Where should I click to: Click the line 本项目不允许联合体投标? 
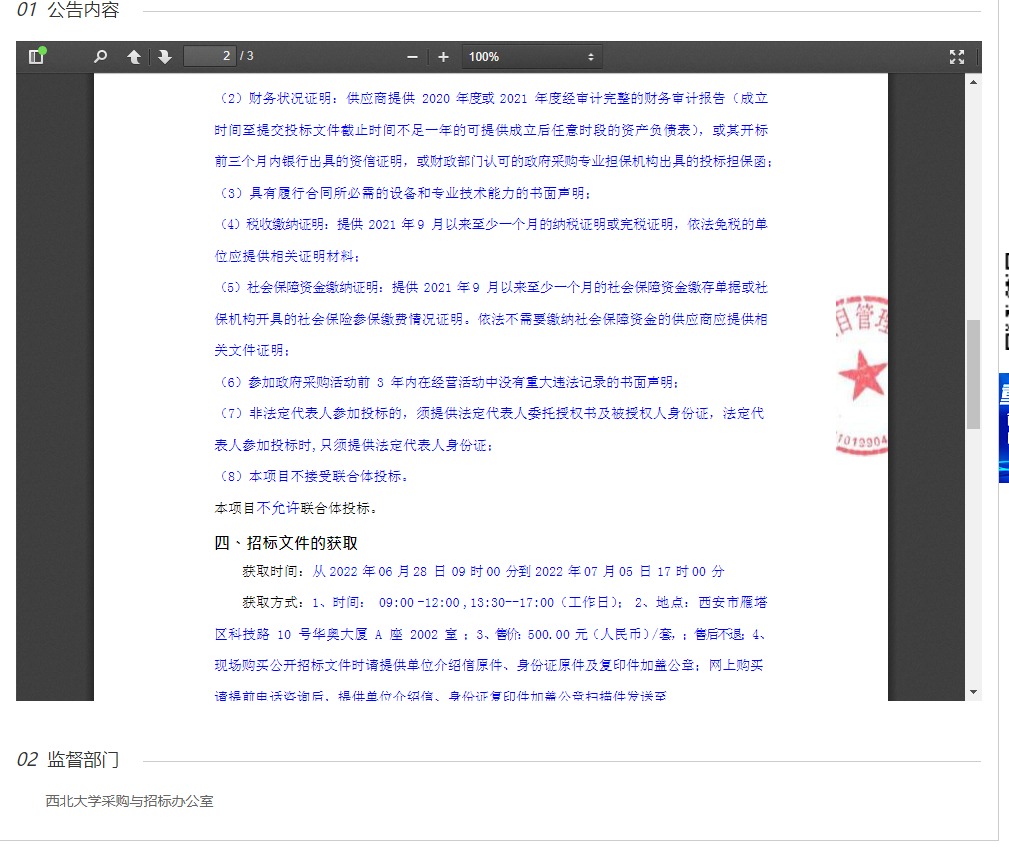296,508
